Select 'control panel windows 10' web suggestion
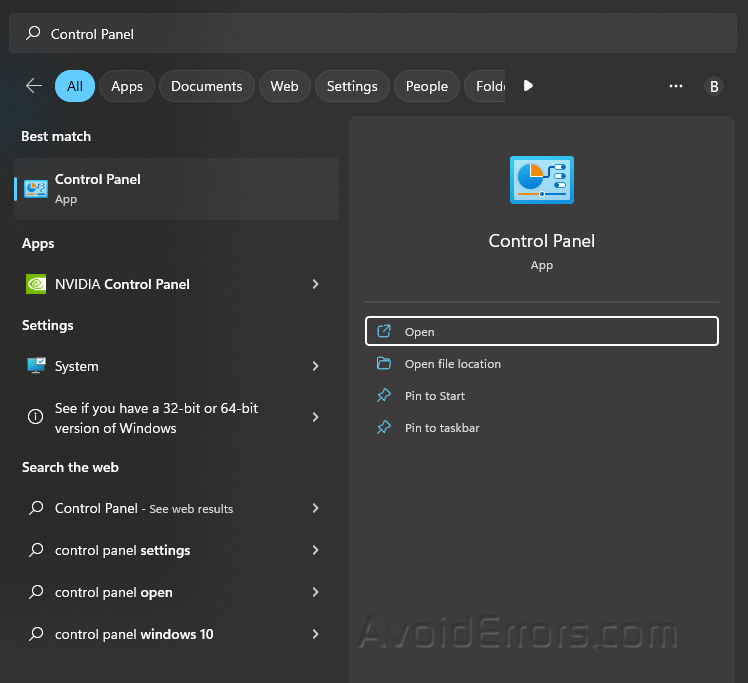 point(134,634)
